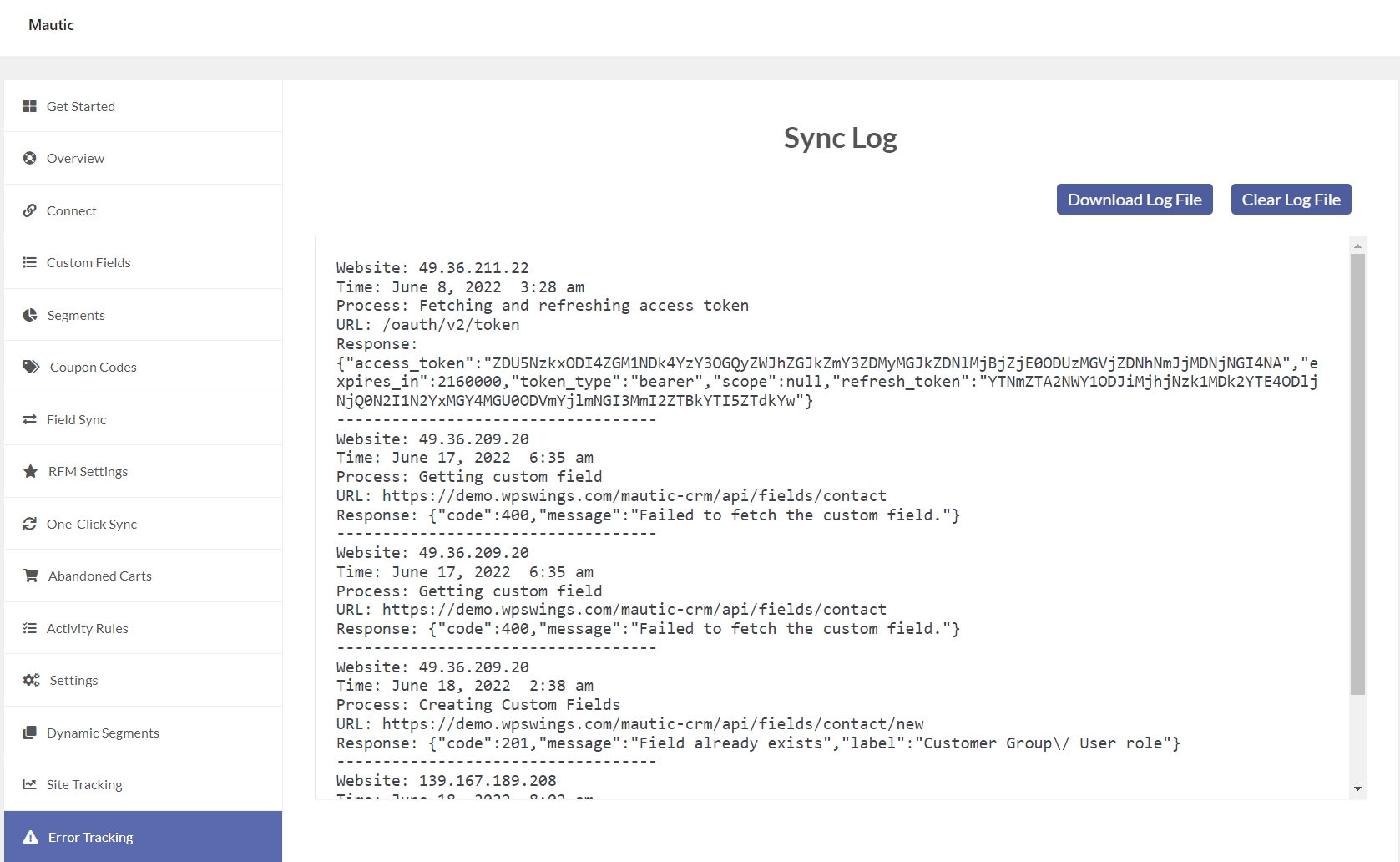Click the log scrollbar up arrow
The width and height of the screenshot is (1400, 862).
pyautogui.click(x=1357, y=246)
